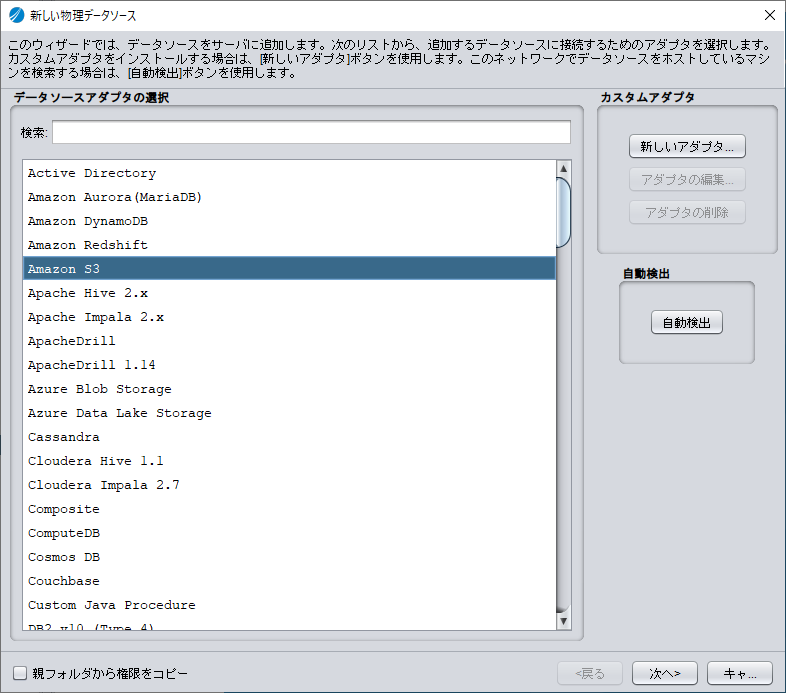
Task: Click the list scrollbar down arrow
Action: [563, 621]
